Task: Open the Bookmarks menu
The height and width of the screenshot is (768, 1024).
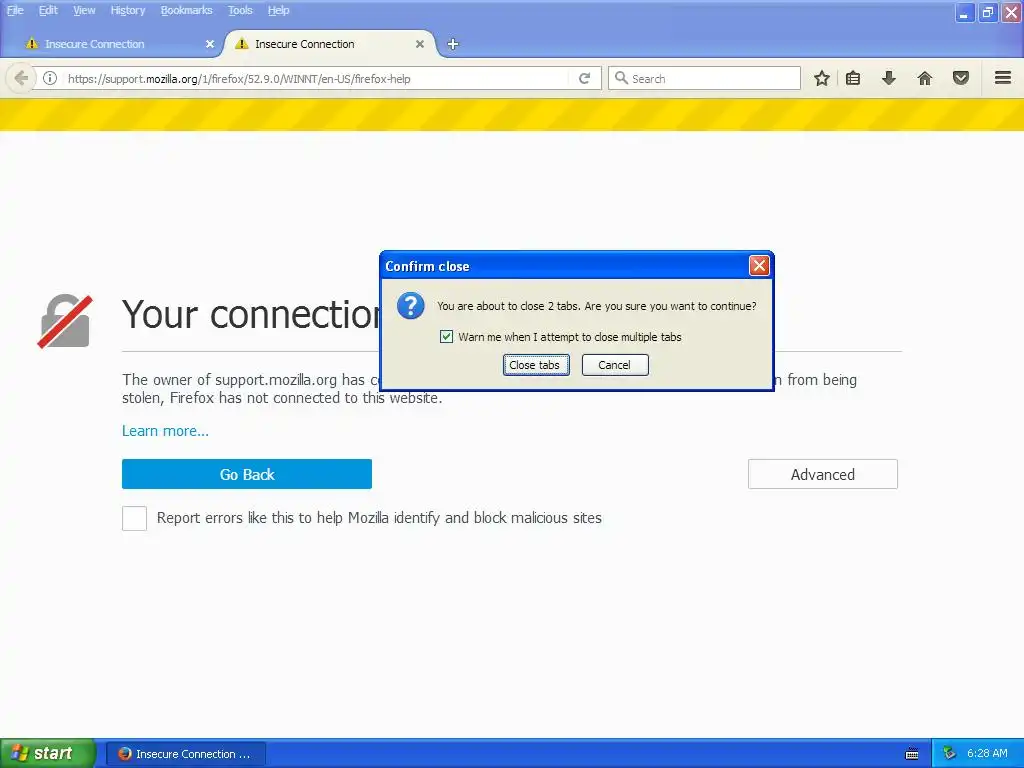Action: [186, 10]
